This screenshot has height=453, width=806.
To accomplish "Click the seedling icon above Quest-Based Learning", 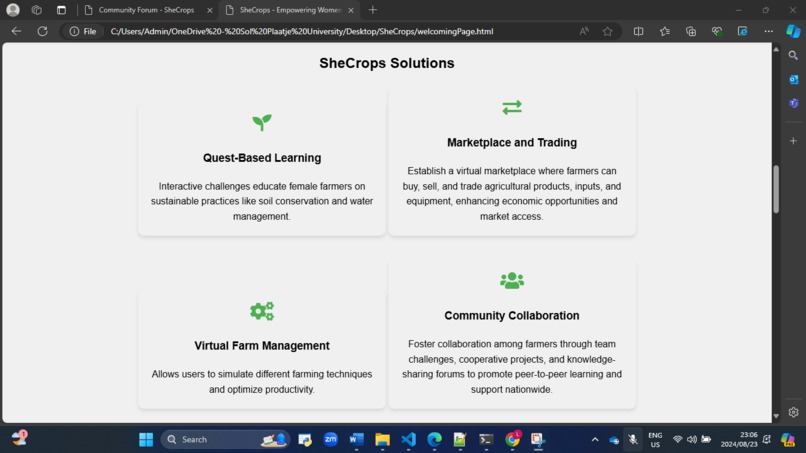I will (262, 122).
